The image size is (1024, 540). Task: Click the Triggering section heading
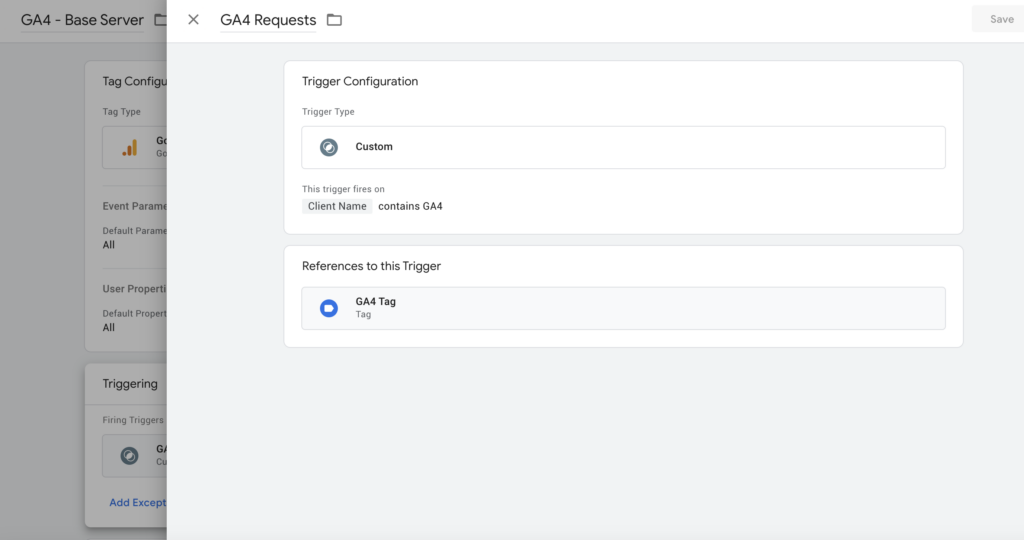(x=130, y=384)
